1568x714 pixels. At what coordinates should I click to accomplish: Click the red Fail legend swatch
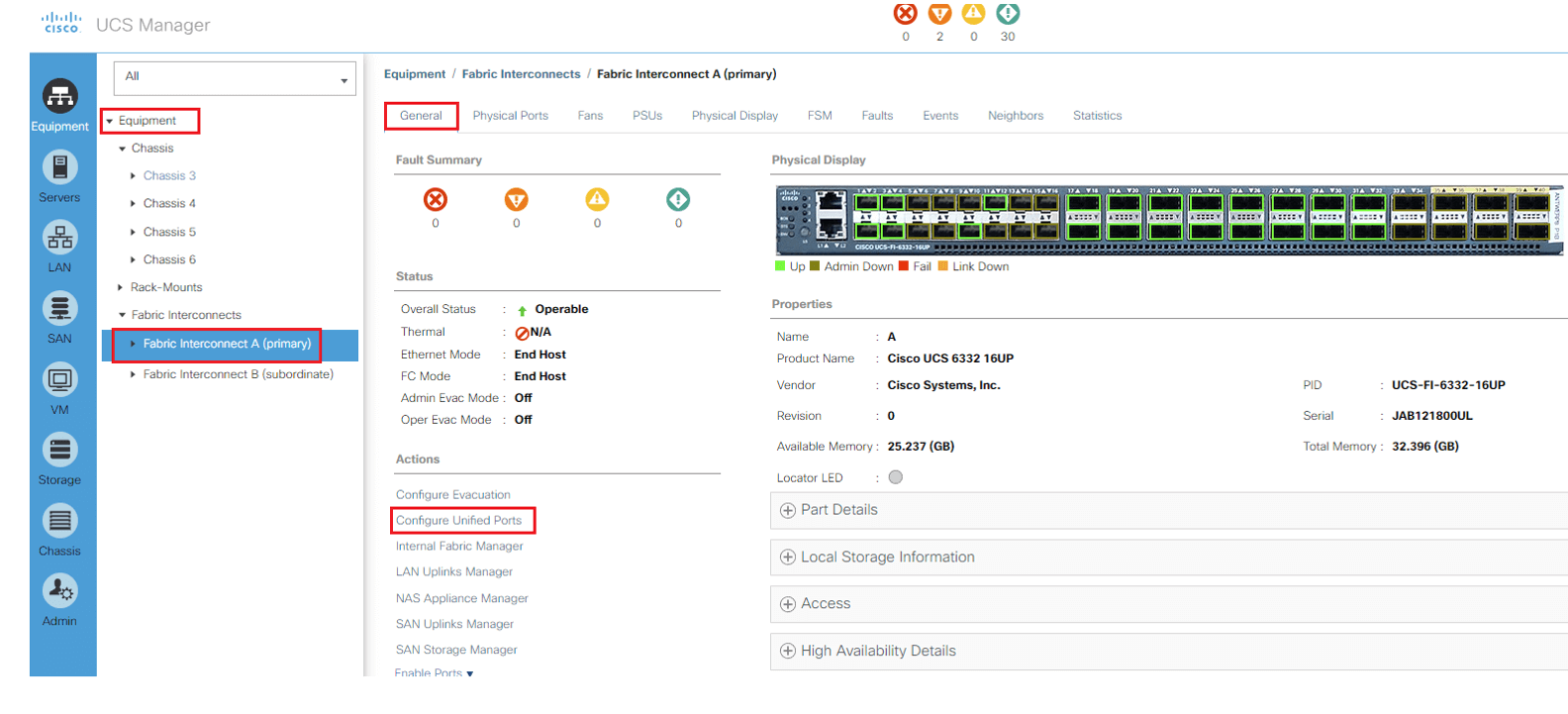click(904, 266)
